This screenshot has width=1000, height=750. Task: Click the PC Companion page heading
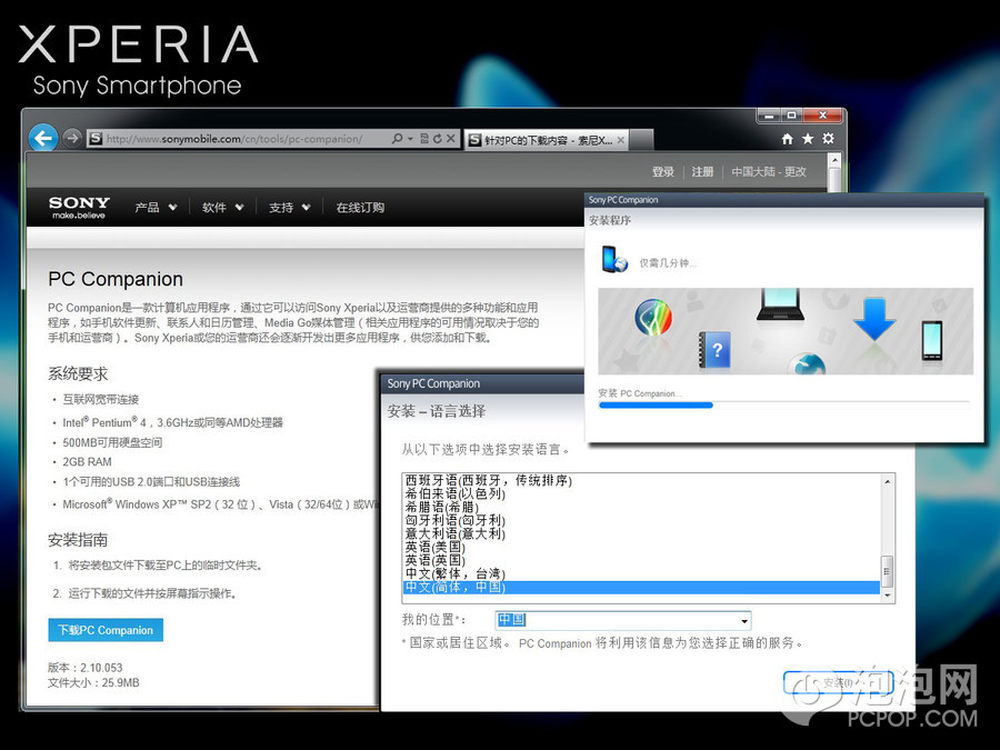pos(115,279)
